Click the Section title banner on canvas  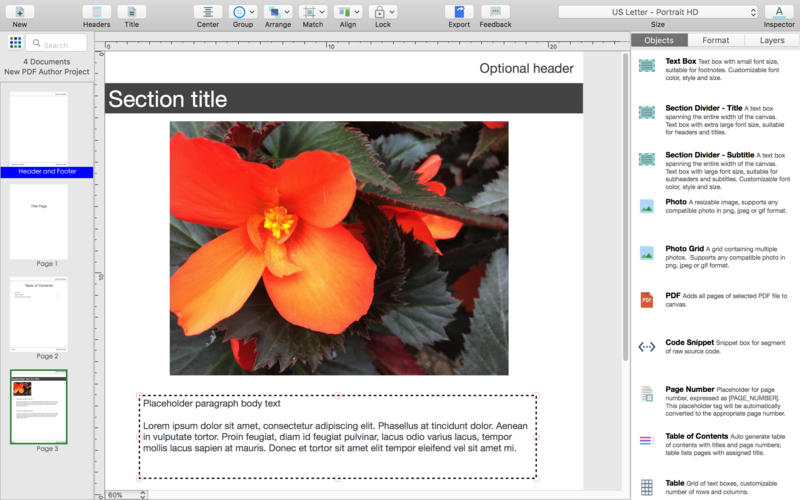343,98
